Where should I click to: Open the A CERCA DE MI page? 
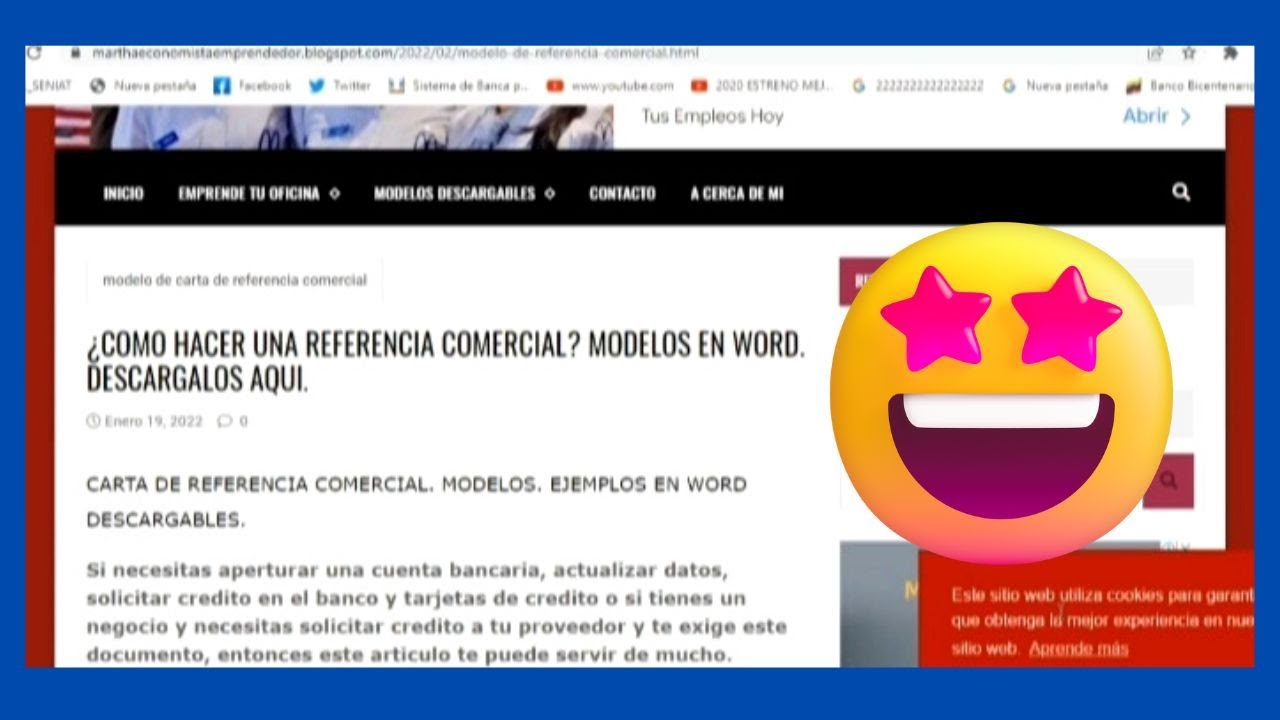(x=737, y=193)
